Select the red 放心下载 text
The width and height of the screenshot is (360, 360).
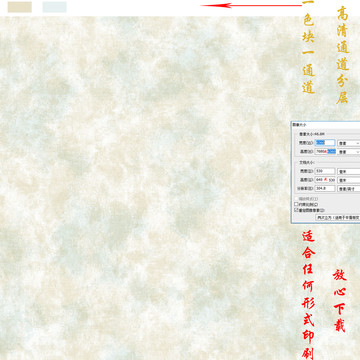[x=340, y=300]
